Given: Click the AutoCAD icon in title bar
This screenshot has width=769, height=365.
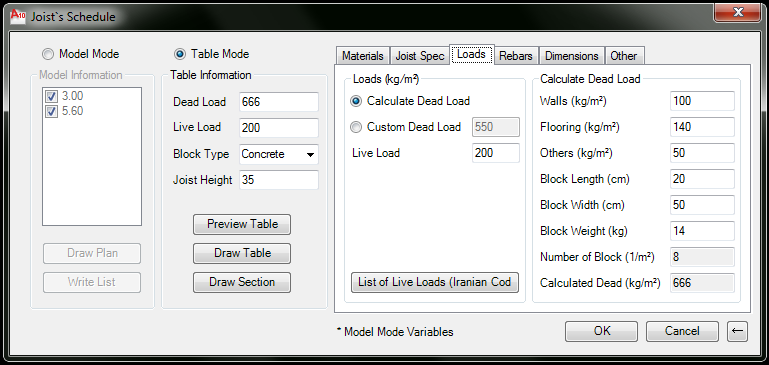Looking at the screenshot, I should 18,16.
